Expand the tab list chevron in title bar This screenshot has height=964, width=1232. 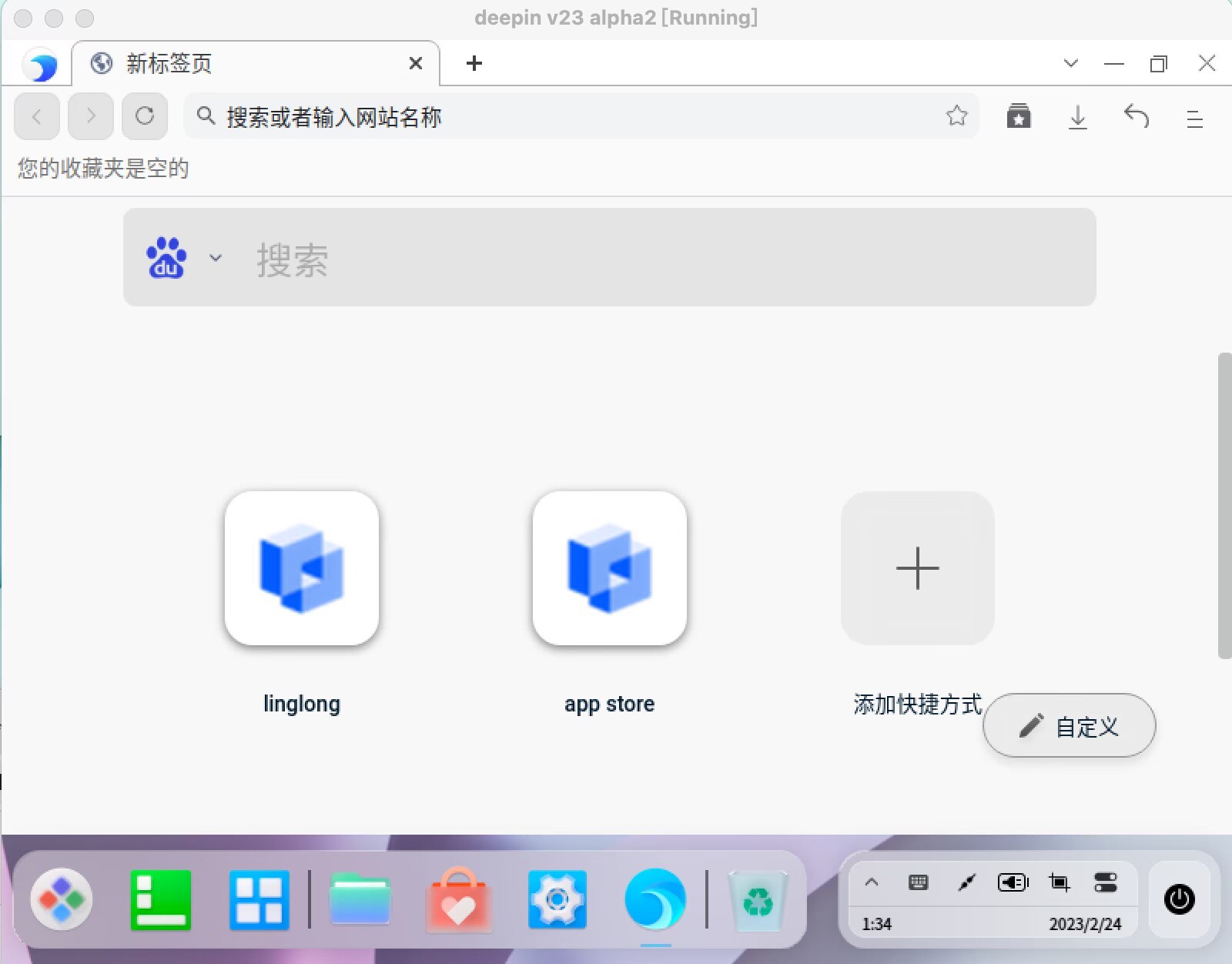[x=1070, y=63]
